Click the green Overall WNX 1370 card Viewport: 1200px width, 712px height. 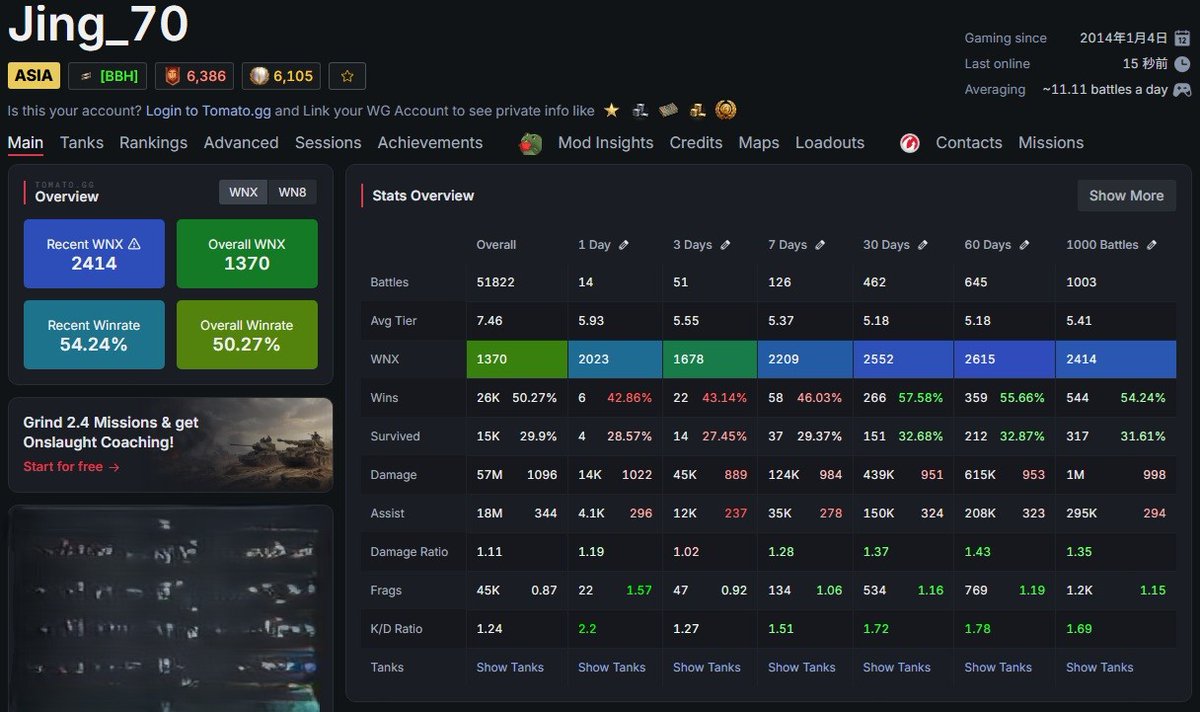click(x=247, y=254)
